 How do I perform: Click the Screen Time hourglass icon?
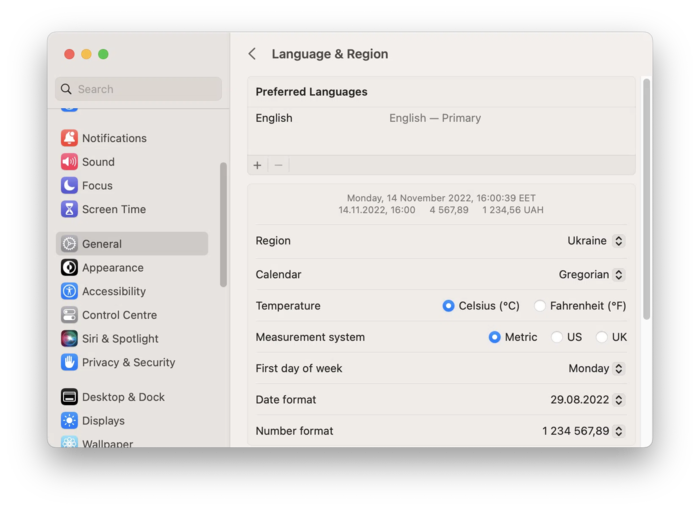click(69, 209)
